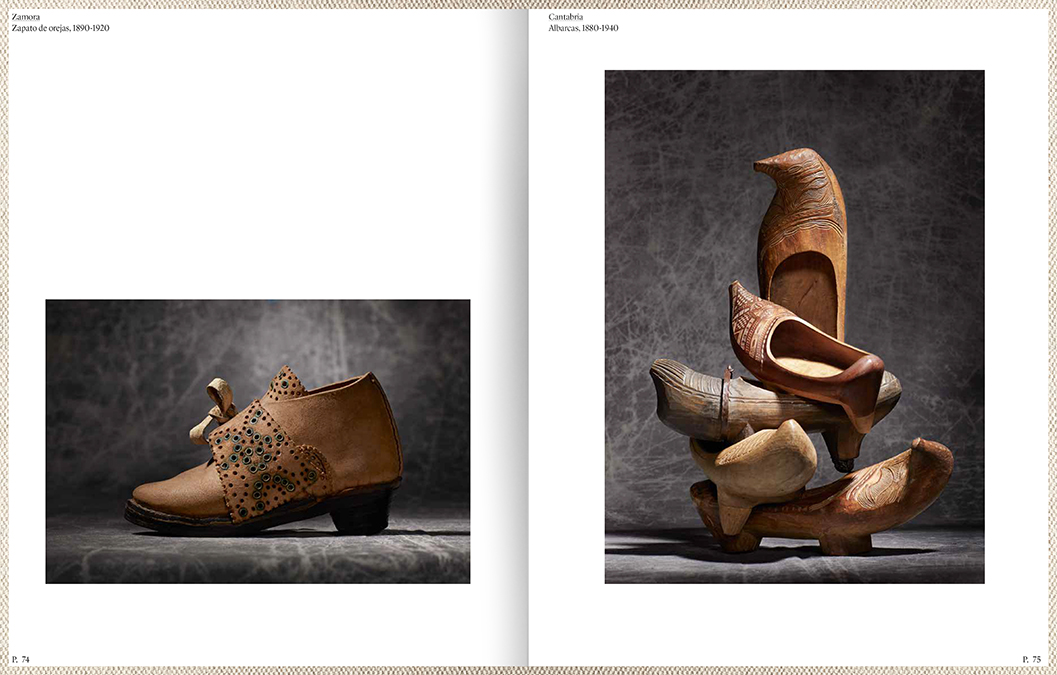Click the 'P. 75' page number
The width and height of the screenshot is (1057, 675).
[x=1031, y=659]
